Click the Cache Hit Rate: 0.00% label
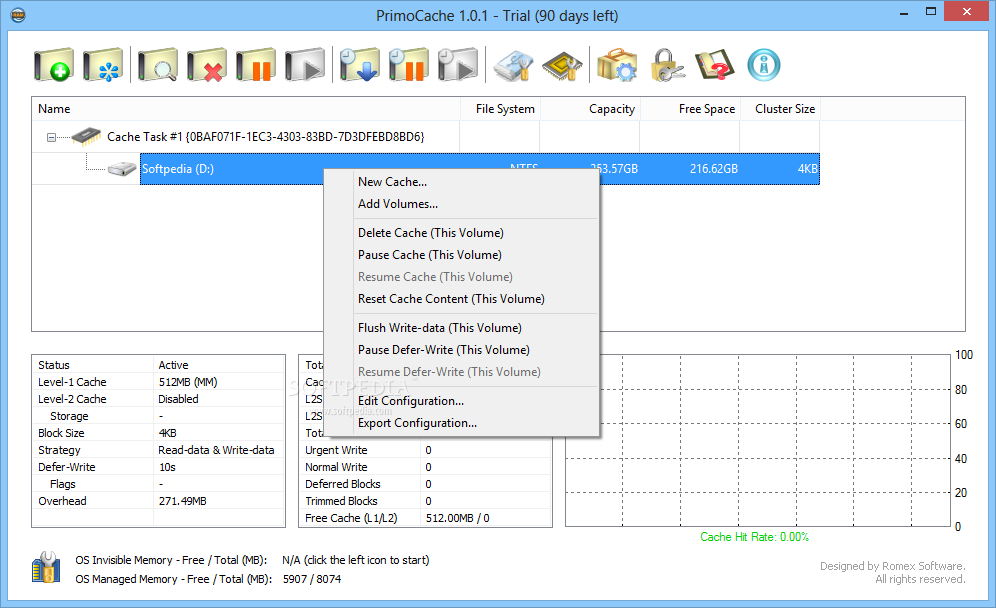 click(755, 537)
